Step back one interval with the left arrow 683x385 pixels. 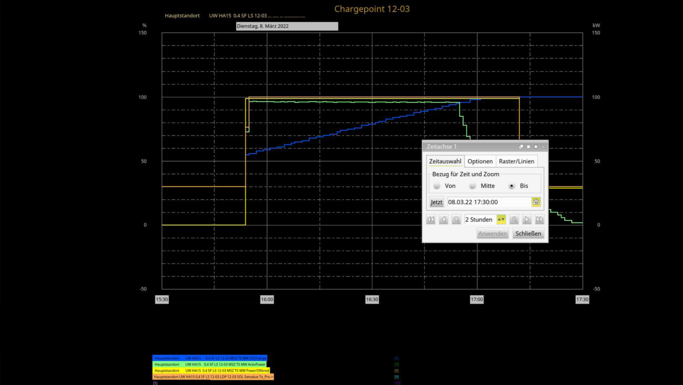point(443,220)
